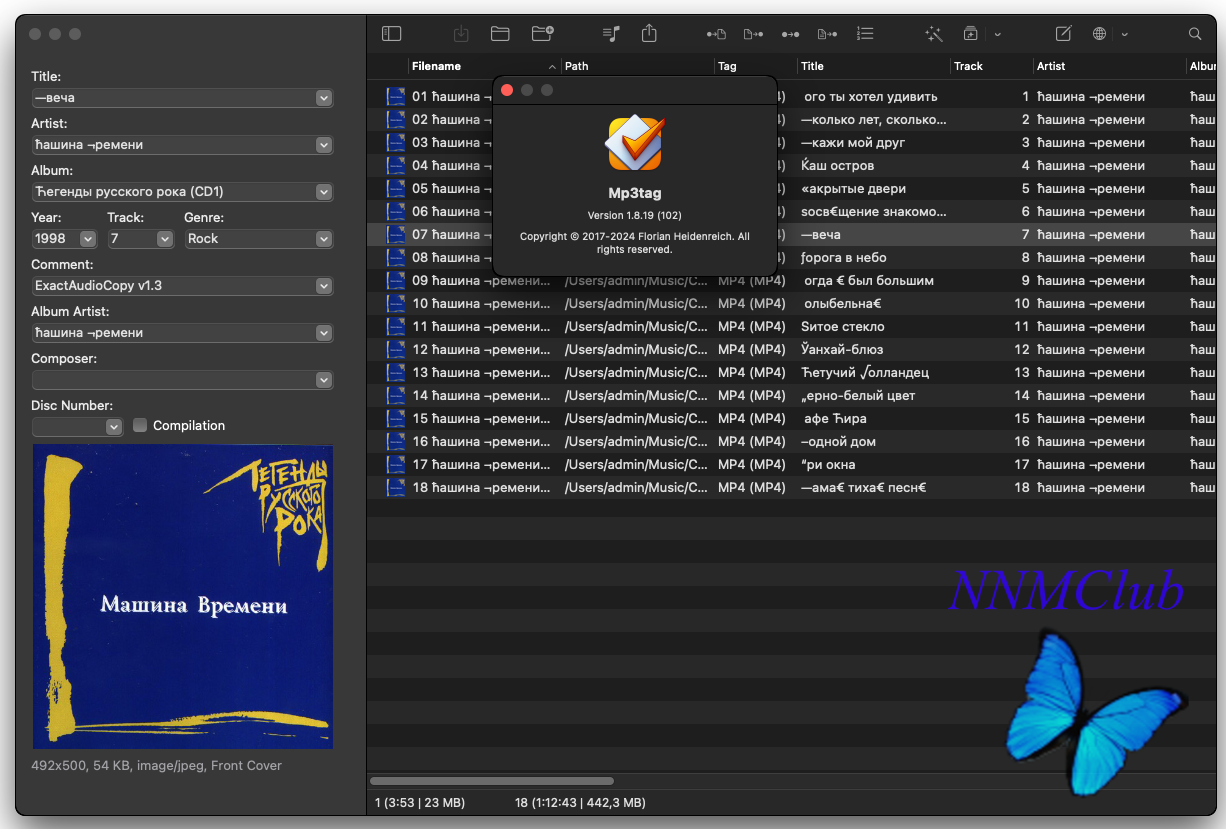Open the numbered list track wizard

pyautogui.click(x=866, y=34)
